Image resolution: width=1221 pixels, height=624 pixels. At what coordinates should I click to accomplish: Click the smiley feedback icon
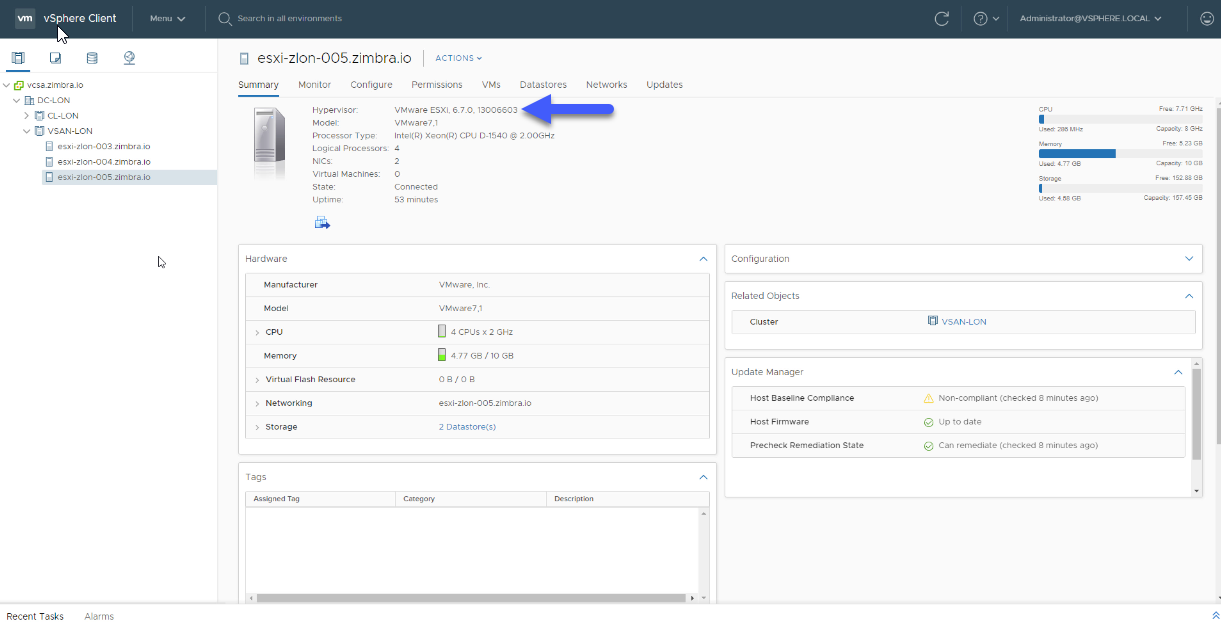coord(1207,18)
